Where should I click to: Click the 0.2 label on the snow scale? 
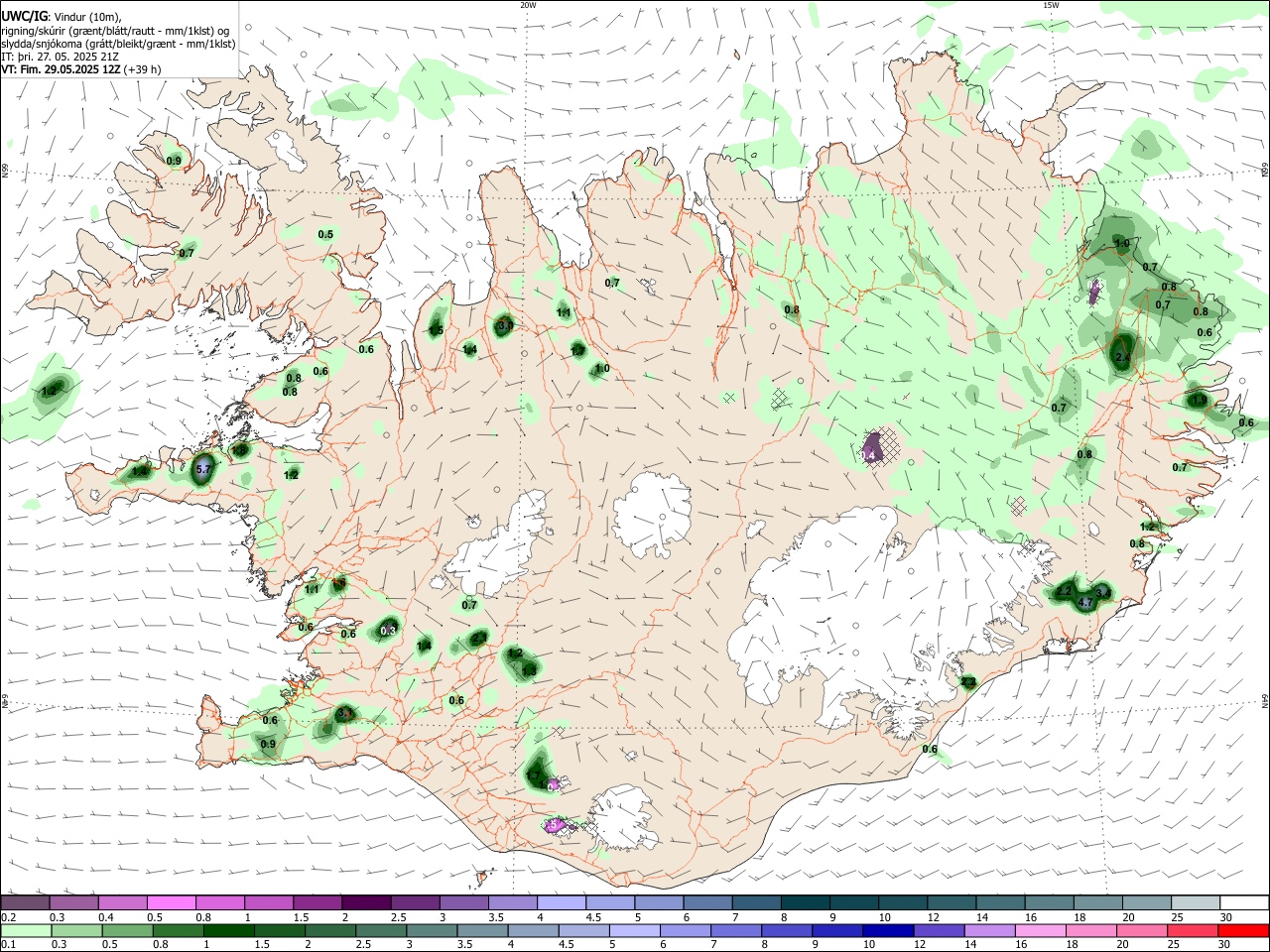[x=8, y=917]
